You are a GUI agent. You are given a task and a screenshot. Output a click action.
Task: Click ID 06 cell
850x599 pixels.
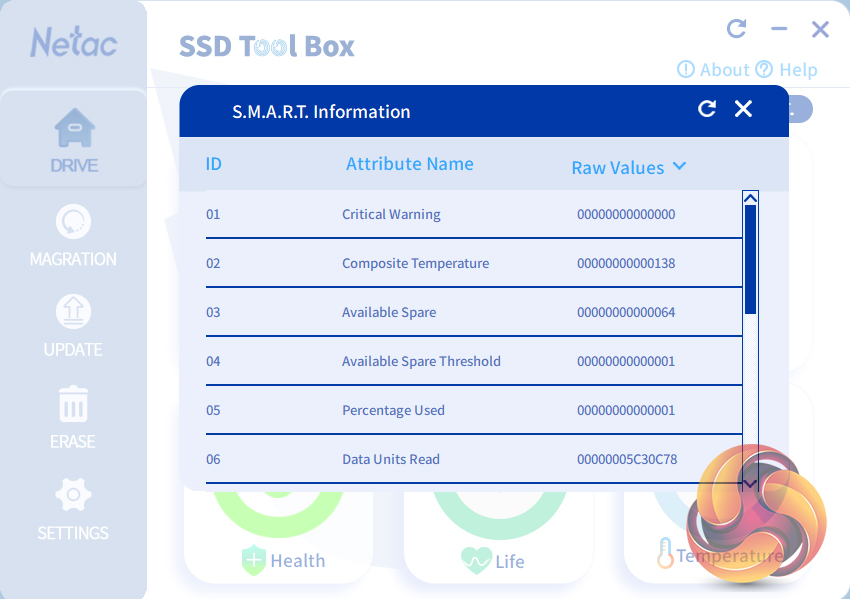pos(213,459)
